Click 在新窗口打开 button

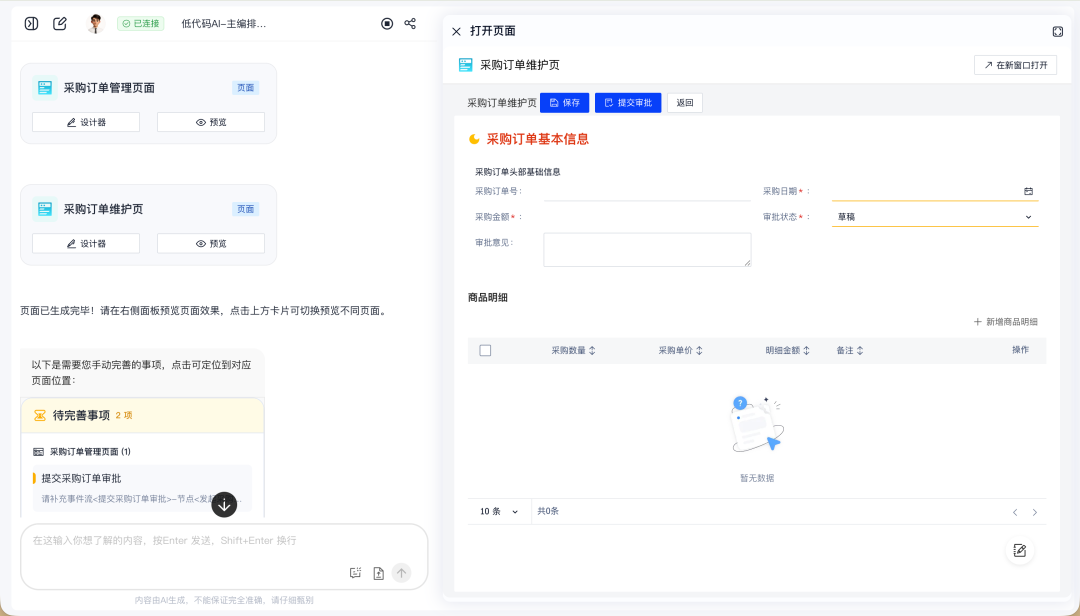pyautogui.click(x=1015, y=65)
